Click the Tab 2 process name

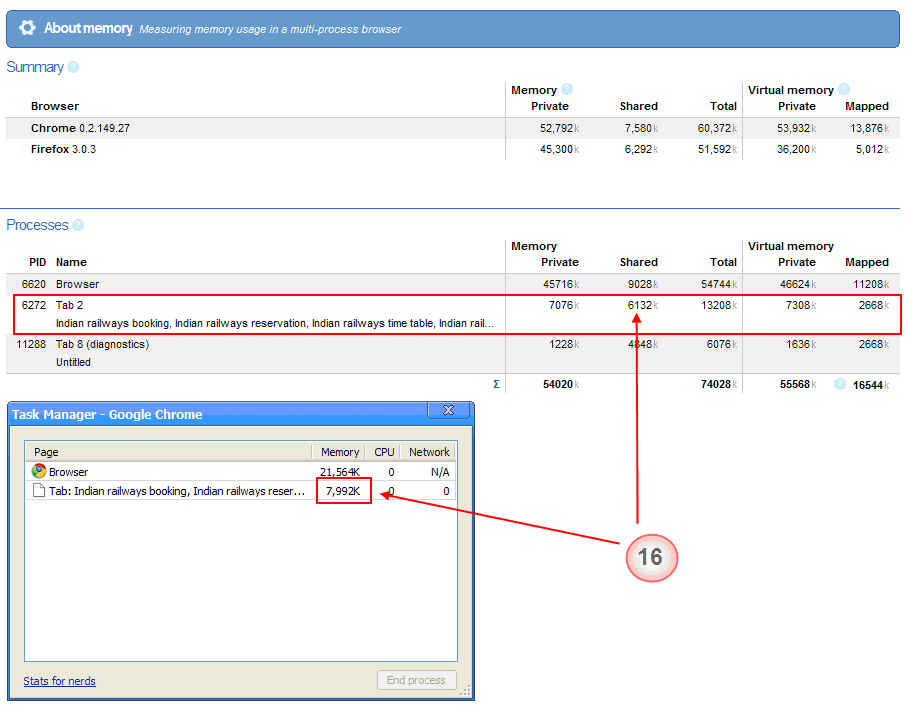(x=69, y=305)
